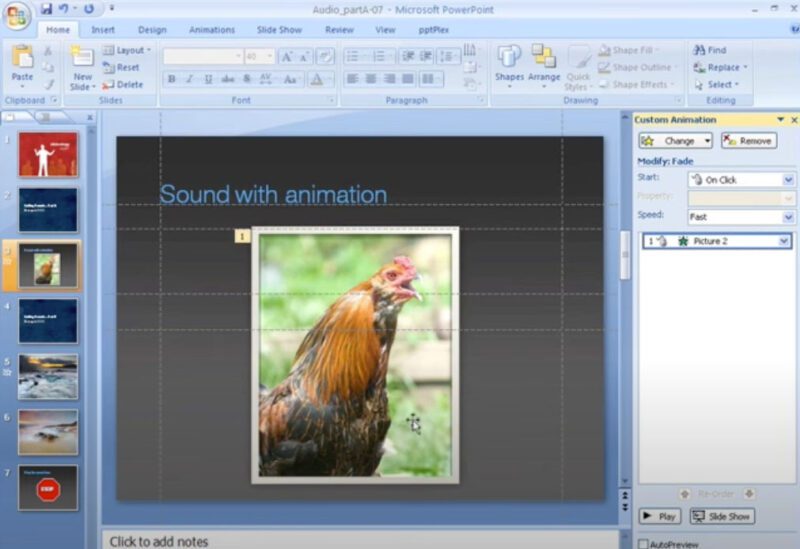Click Find in the Editing group

pos(710,50)
